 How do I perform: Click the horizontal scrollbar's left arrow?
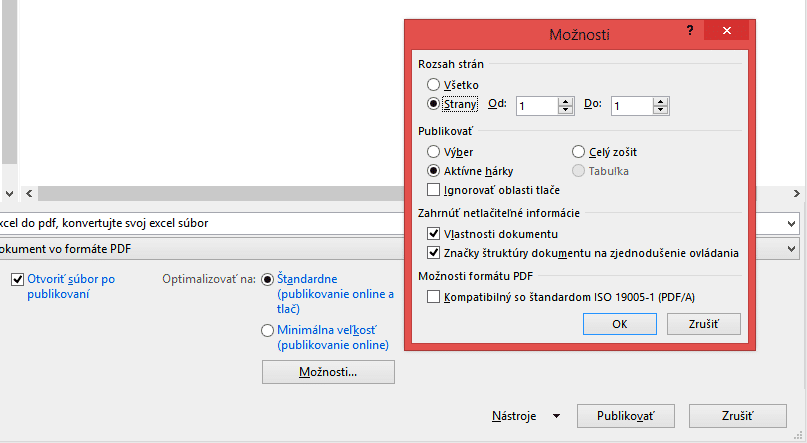pos(29,193)
